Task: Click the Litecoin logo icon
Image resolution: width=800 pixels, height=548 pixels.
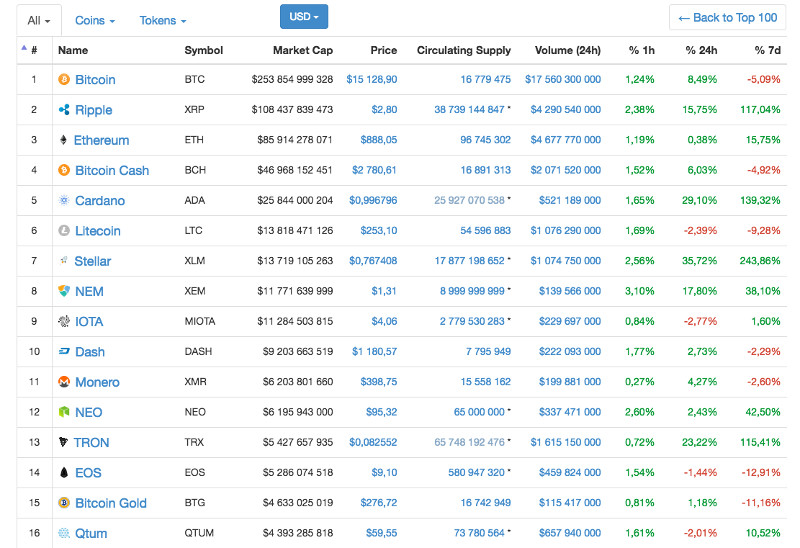Action: click(64, 231)
